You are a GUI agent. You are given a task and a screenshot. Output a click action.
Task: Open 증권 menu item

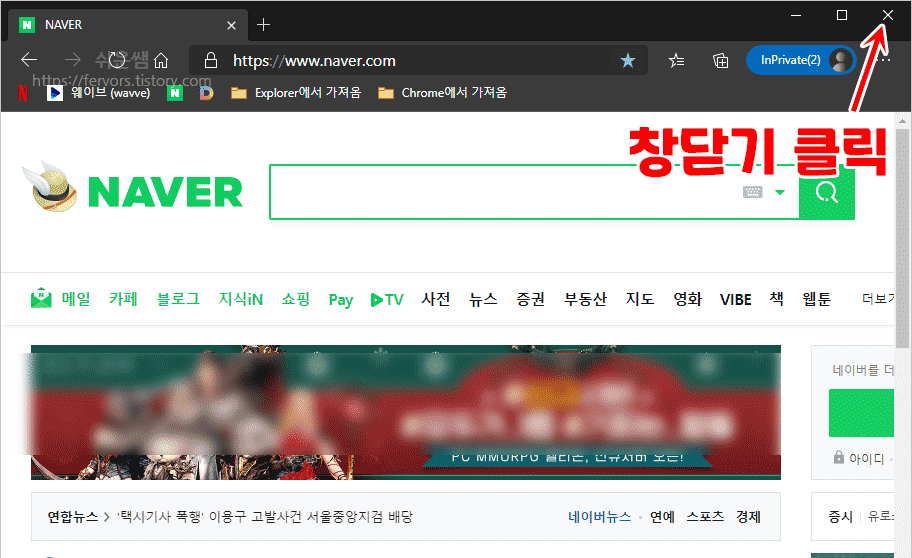(x=530, y=299)
